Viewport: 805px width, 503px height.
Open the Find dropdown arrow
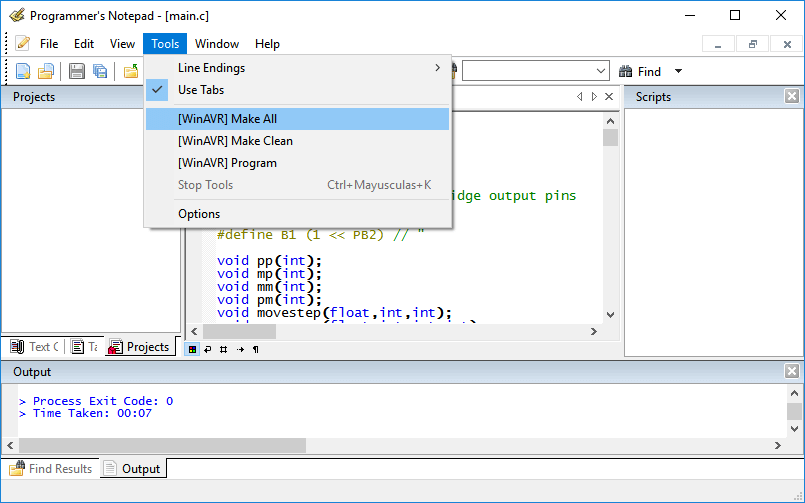coord(678,71)
